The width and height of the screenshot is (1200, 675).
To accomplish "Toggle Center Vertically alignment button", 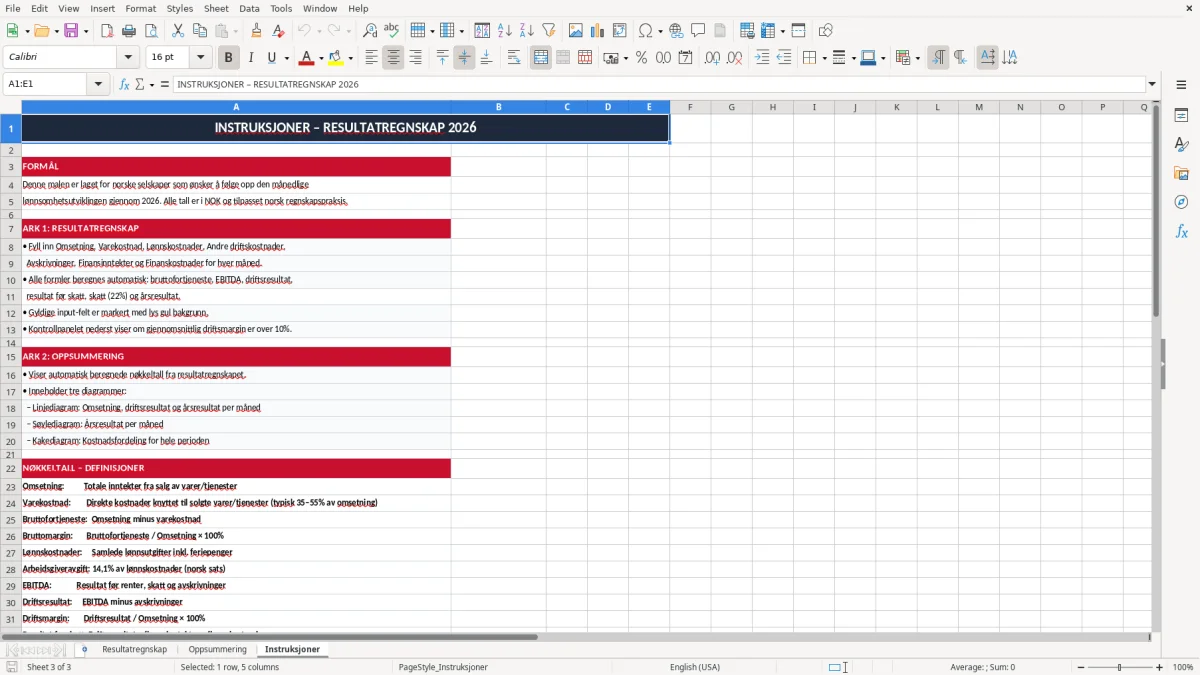I will pyautogui.click(x=464, y=58).
